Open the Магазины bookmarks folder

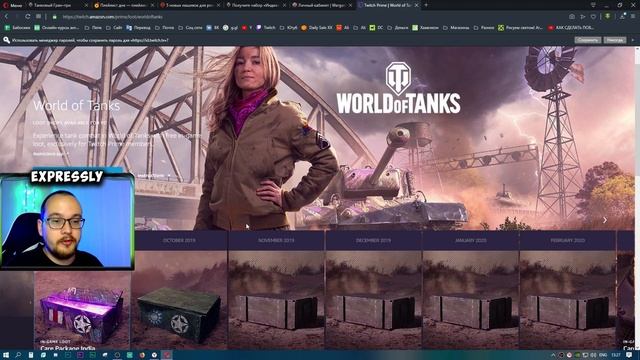click(x=456, y=28)
